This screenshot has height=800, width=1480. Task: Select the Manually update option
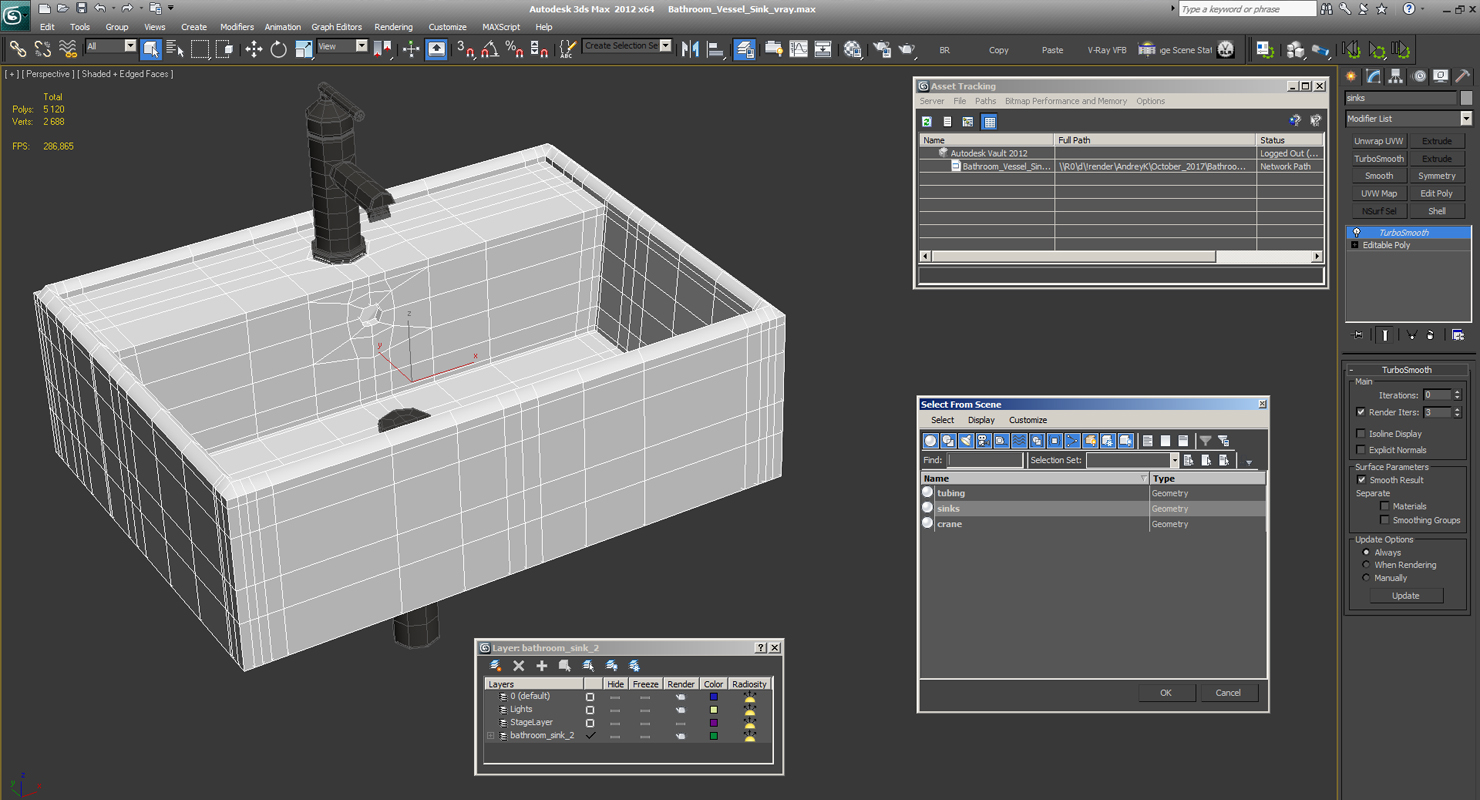tap(1366, 578)
